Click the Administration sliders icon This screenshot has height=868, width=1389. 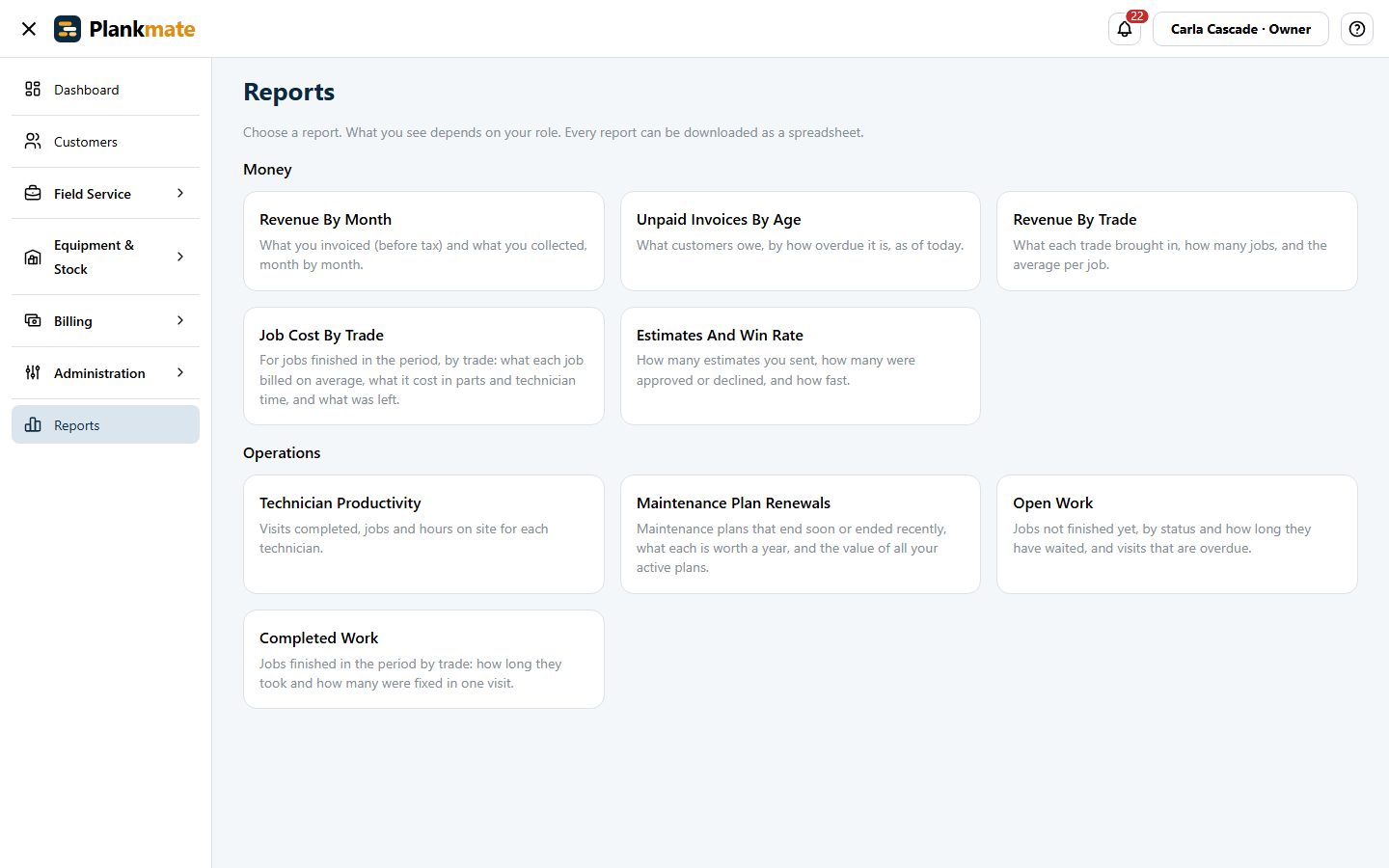[x=33, y=372]
